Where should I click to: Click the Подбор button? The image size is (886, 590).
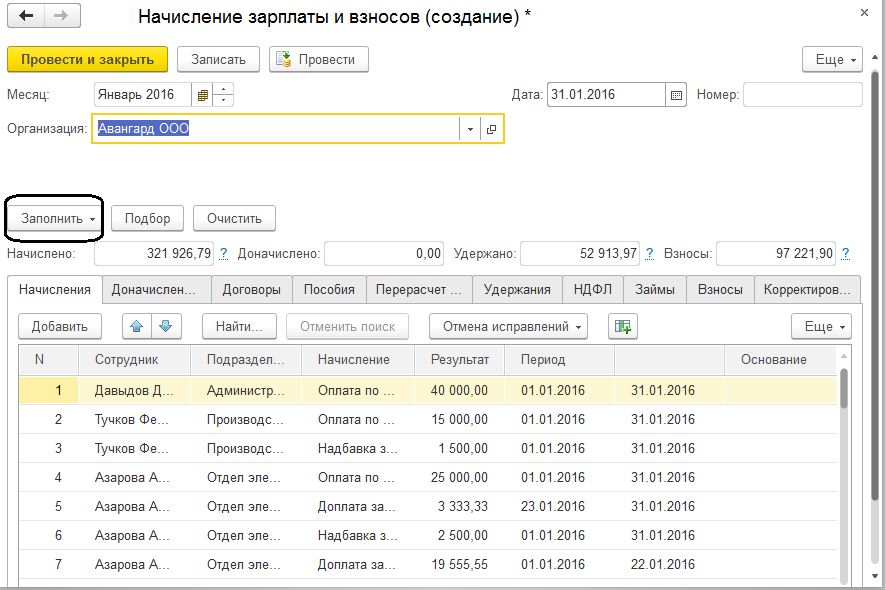[147, 218]
